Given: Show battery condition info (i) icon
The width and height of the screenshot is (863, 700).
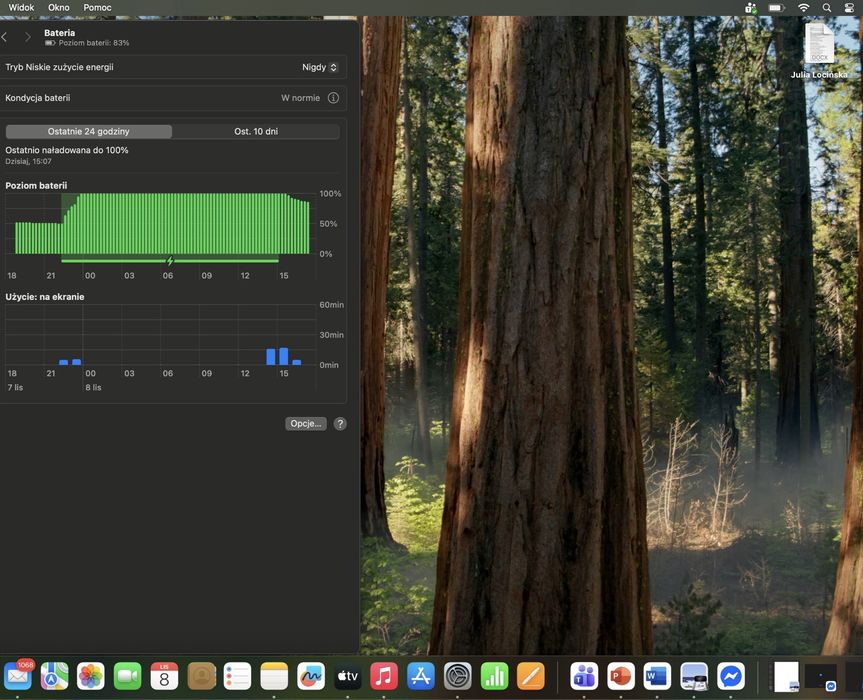Looking at the screenshot, I should (x=334, y=98).
